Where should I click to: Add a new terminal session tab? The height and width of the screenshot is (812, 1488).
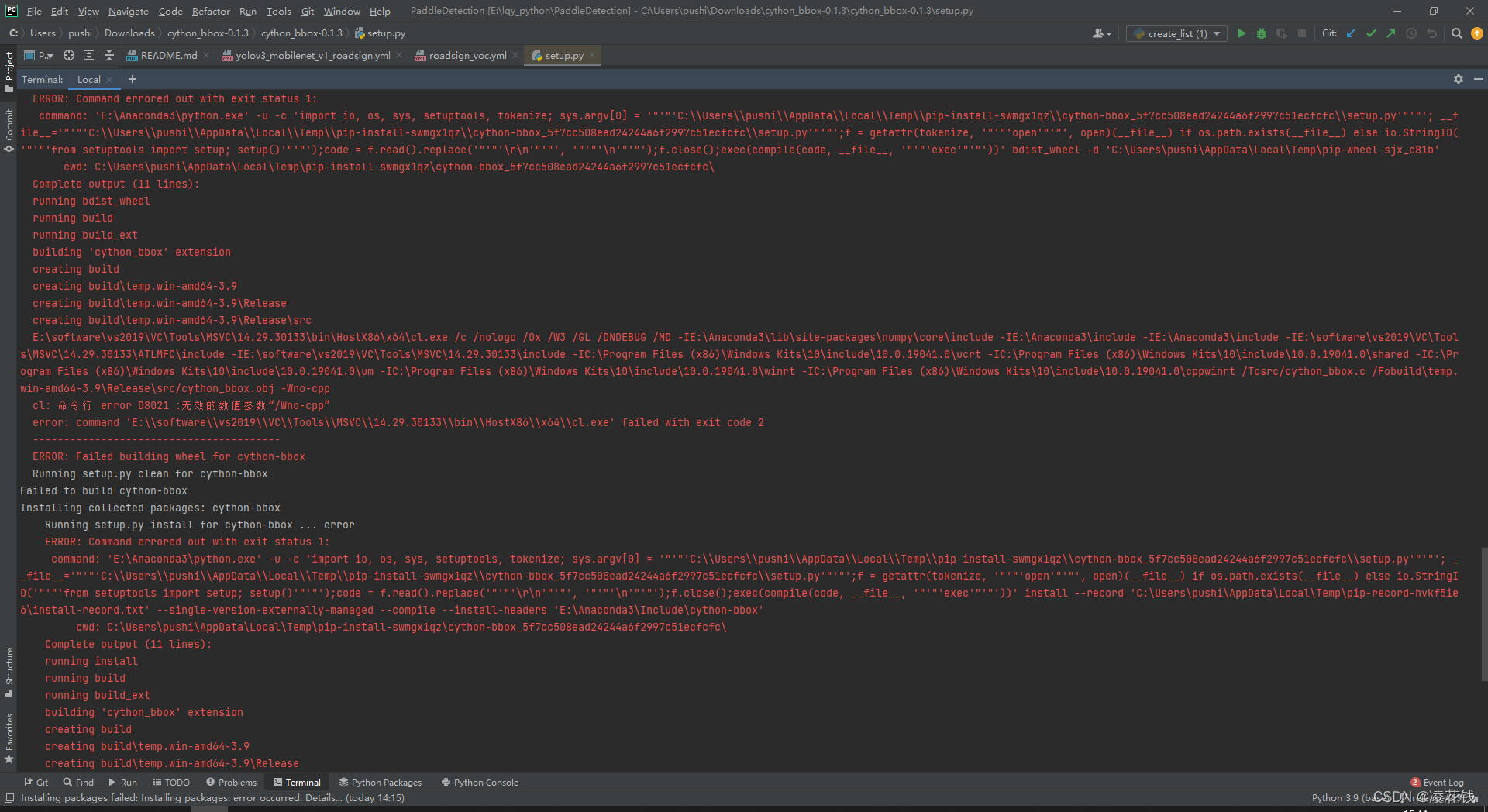133,79
